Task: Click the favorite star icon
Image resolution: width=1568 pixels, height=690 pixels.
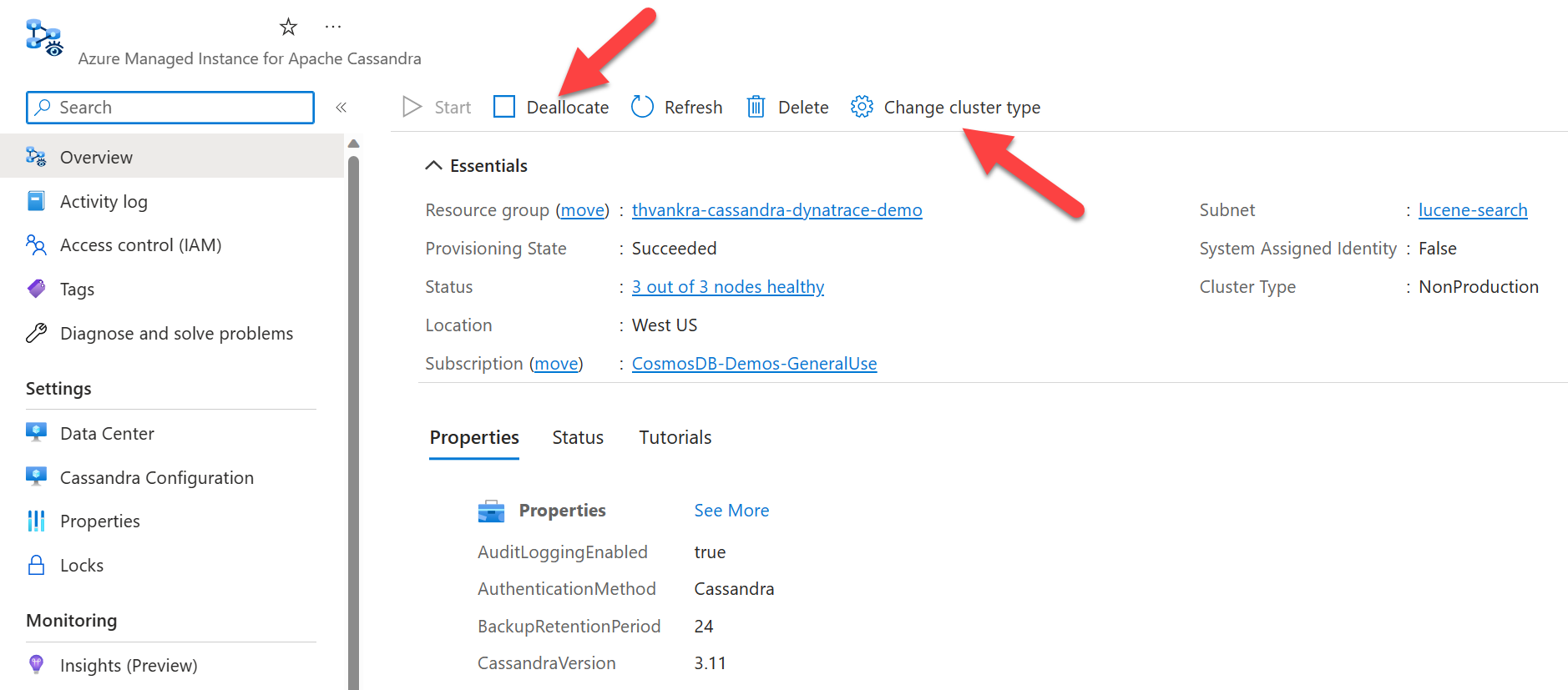Action: pos(288,27)
